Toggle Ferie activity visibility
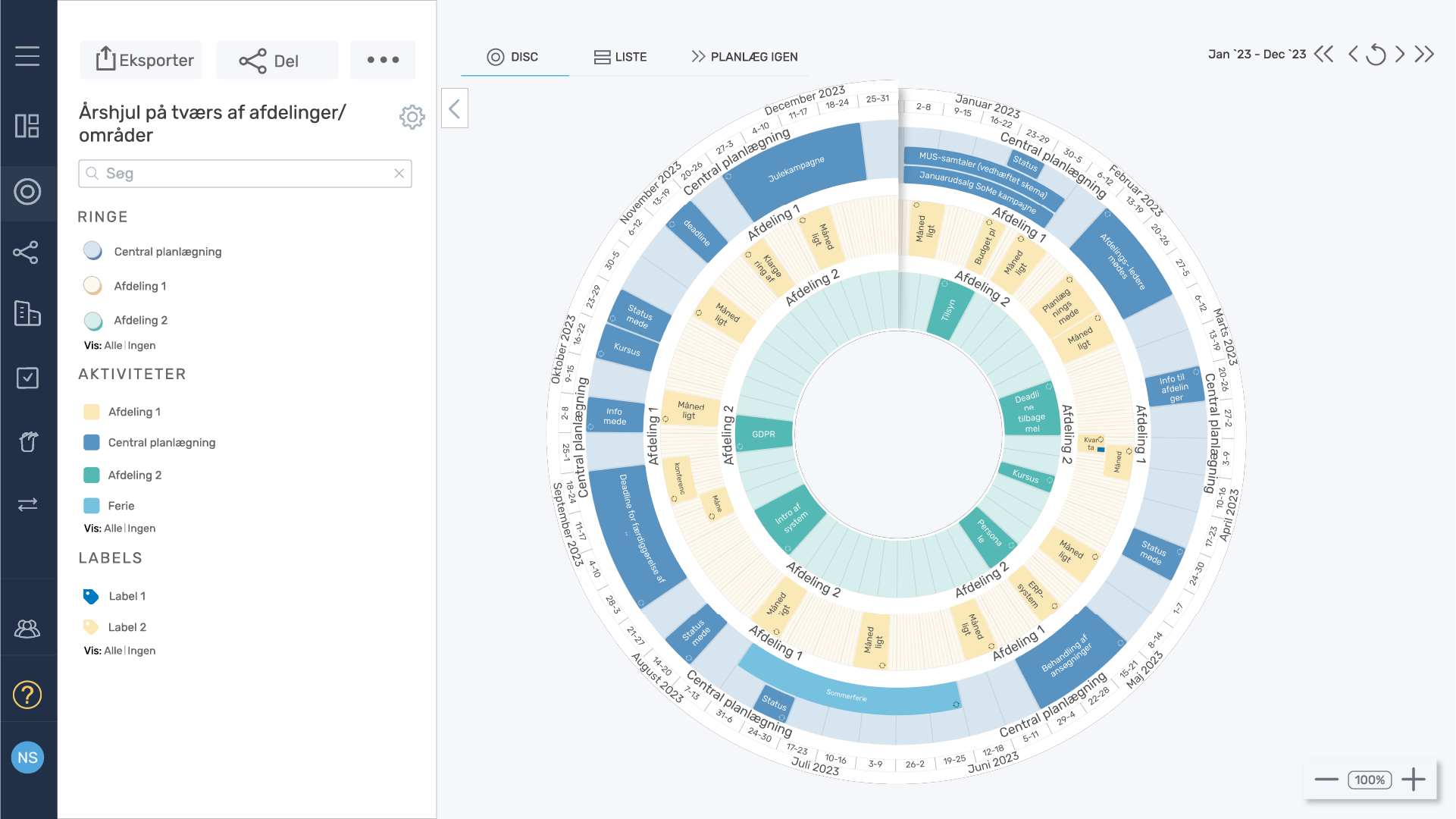Screen dimensions: 1456x819 point(92,506)
